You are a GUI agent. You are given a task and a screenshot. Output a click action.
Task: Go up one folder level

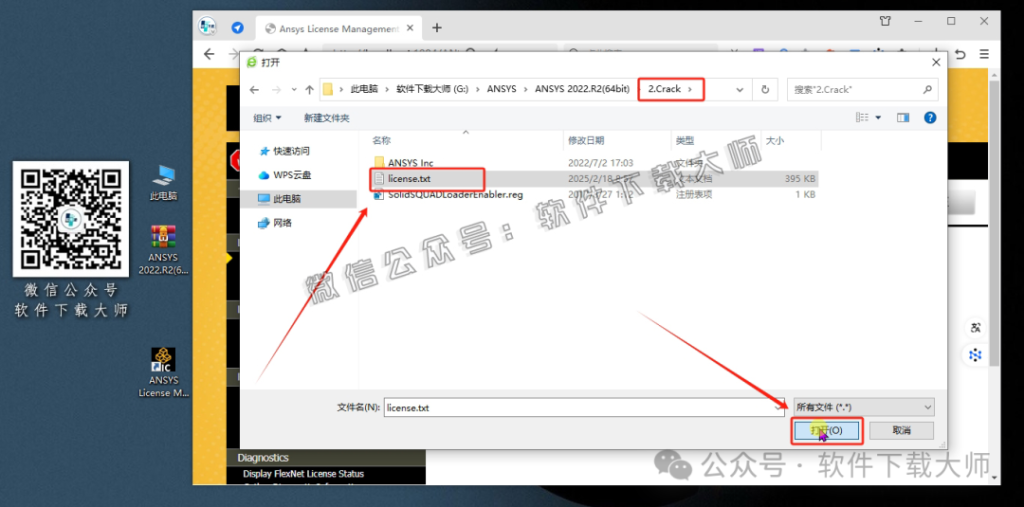310,90
